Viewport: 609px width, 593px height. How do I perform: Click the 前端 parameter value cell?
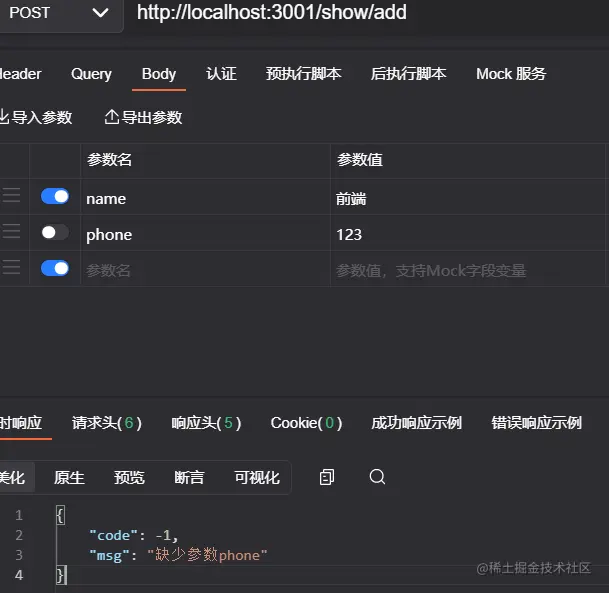click(468, 197)
